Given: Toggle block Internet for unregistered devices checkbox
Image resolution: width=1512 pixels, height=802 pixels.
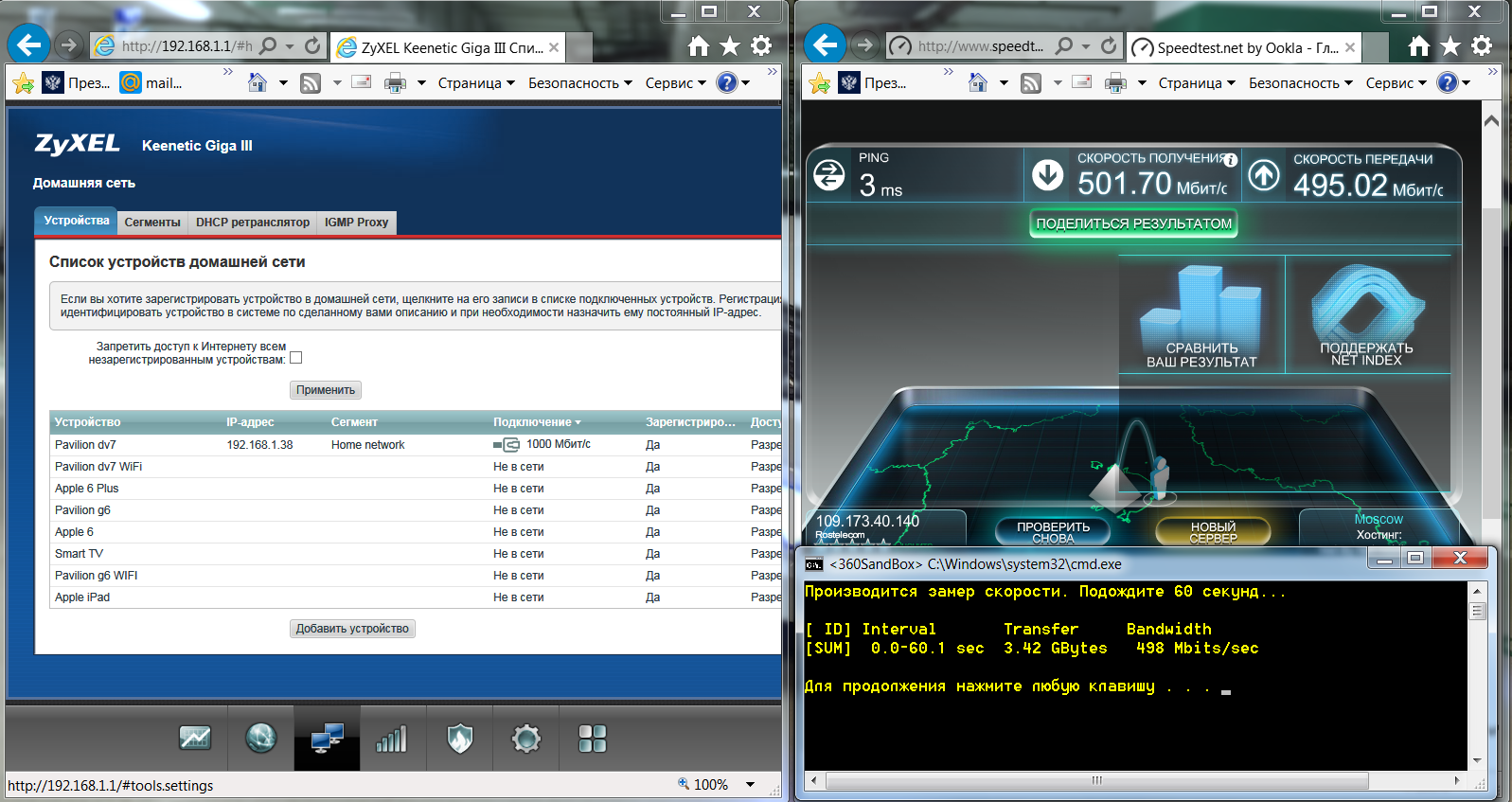Looking at the screenshot, I should click(296, 358).
